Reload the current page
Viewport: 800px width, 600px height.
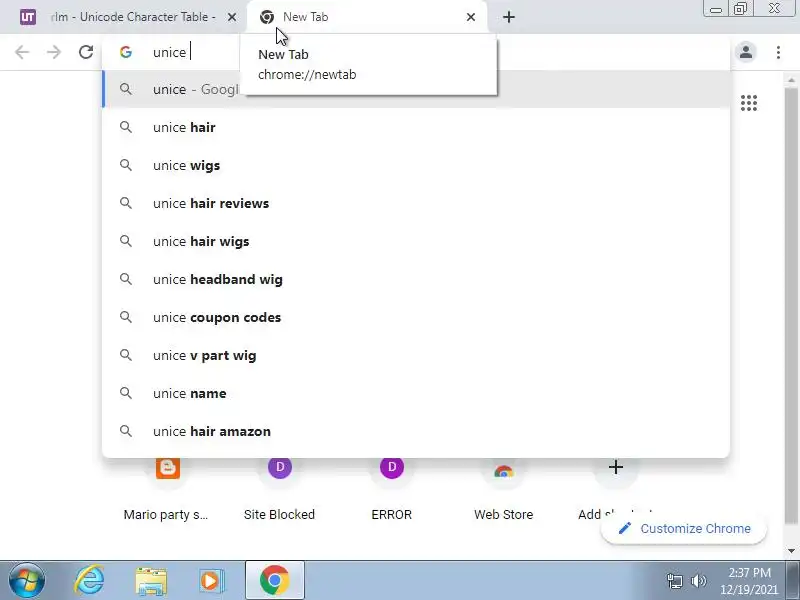(86, 52)
